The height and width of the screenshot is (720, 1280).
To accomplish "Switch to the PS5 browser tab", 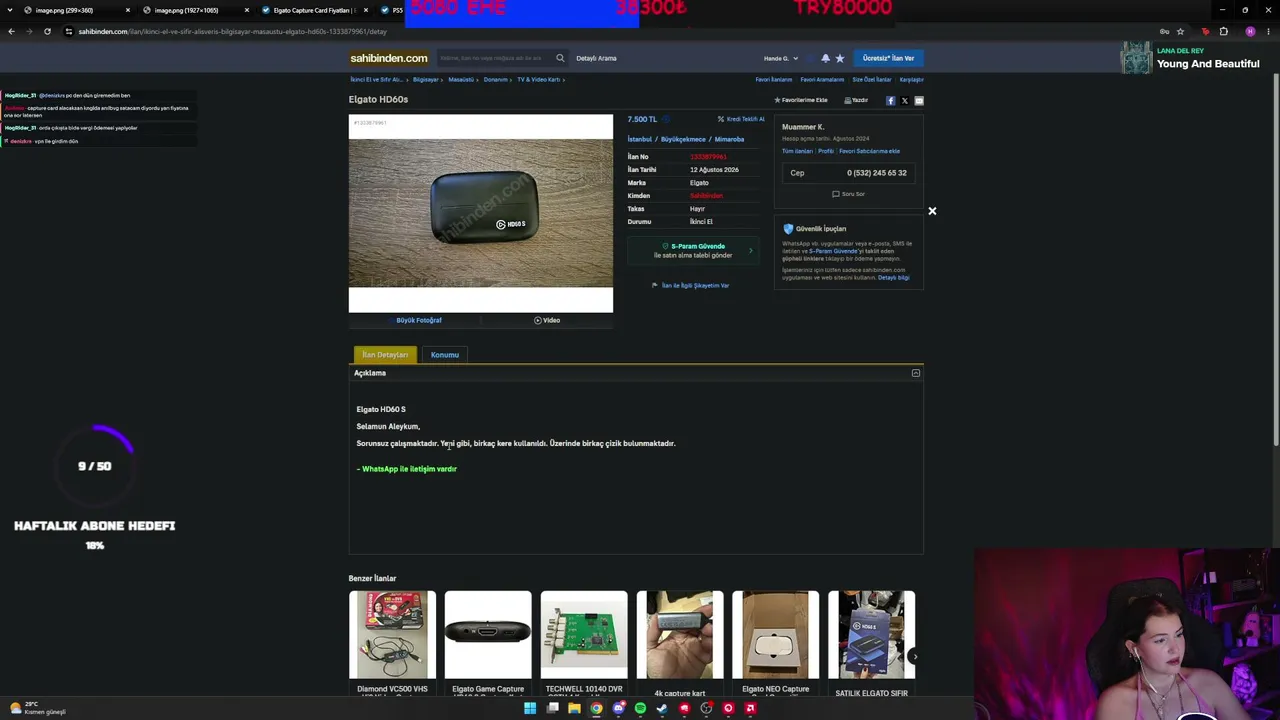I will point(392,10).
